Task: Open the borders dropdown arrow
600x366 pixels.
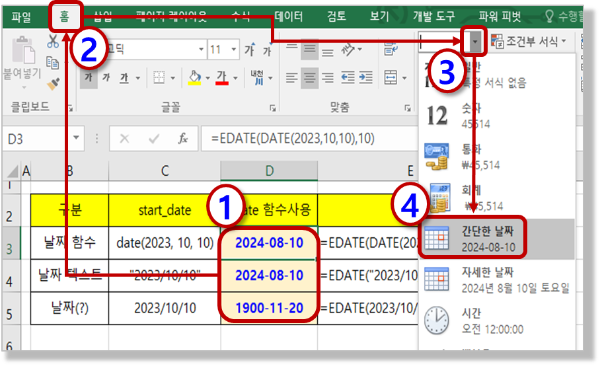Action: click(x=173, y=78)
